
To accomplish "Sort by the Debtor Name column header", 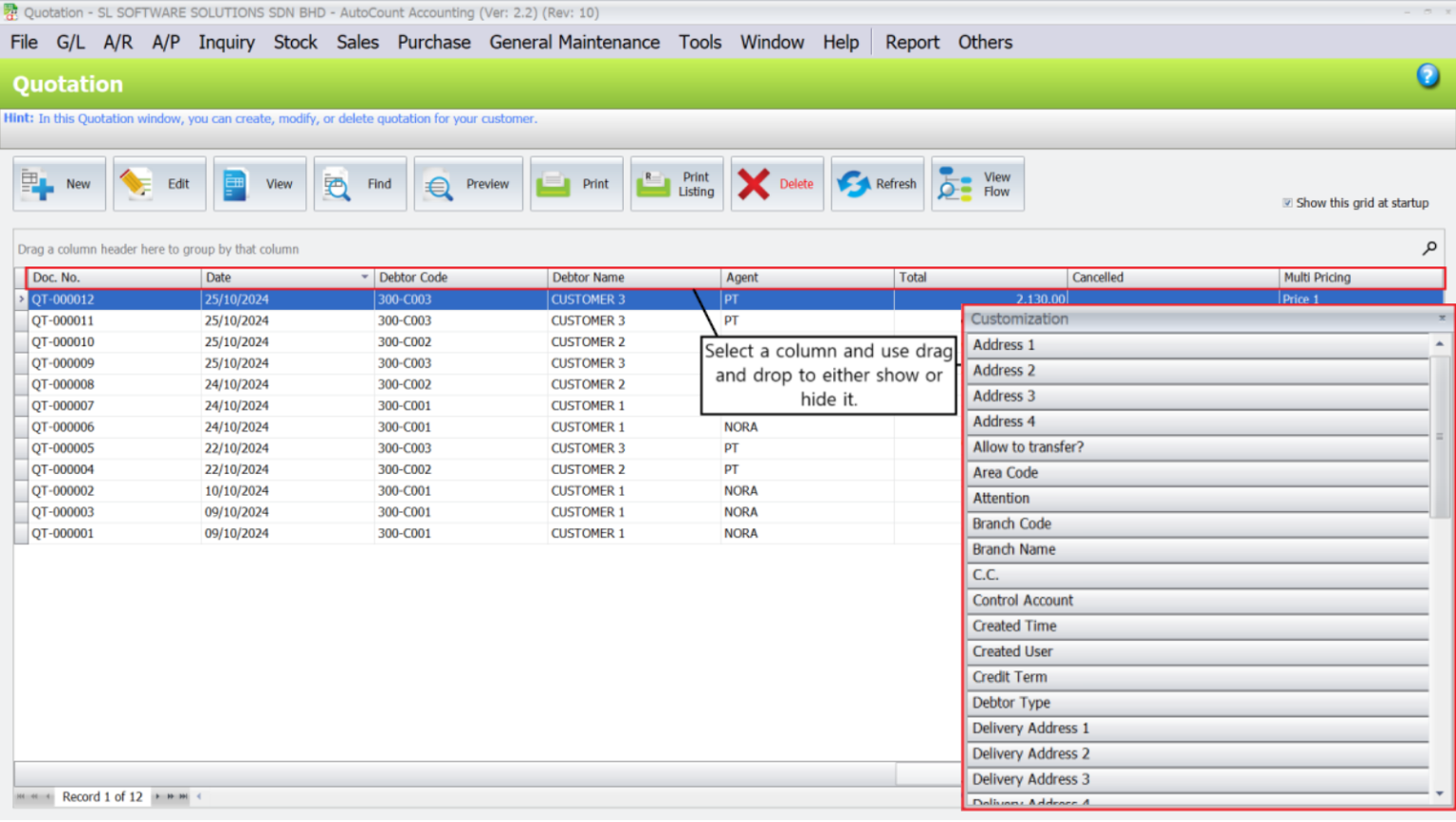I will [x=633, y=278].
